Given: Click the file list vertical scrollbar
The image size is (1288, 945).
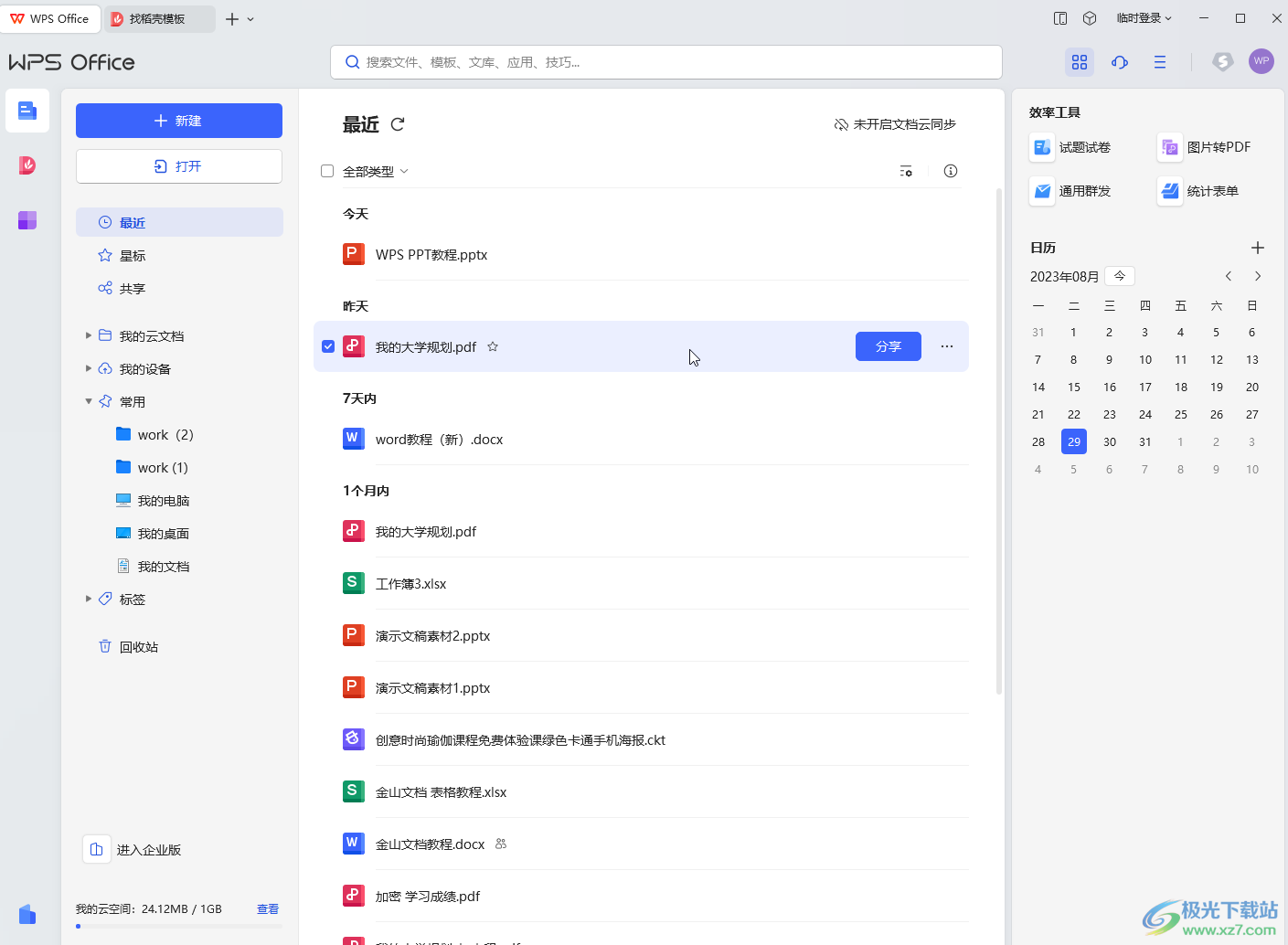Looking at the screenshot, I should (x=999, y=441).
